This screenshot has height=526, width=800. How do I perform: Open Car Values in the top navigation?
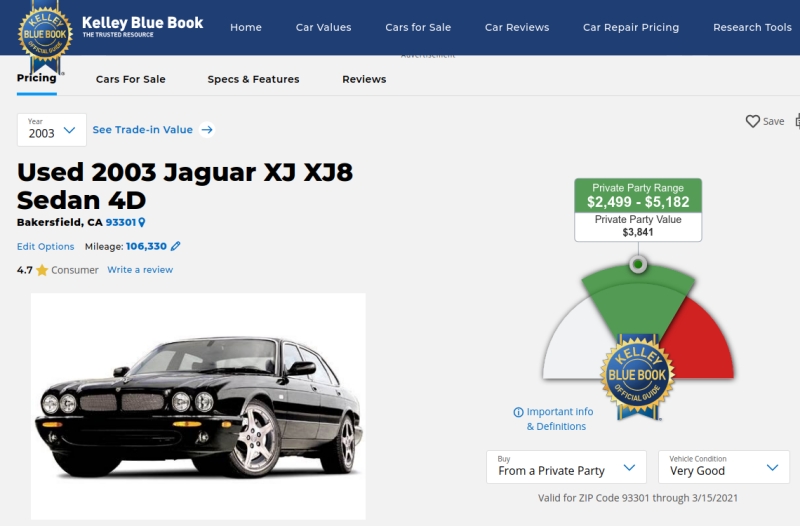[x=323, y=28]
